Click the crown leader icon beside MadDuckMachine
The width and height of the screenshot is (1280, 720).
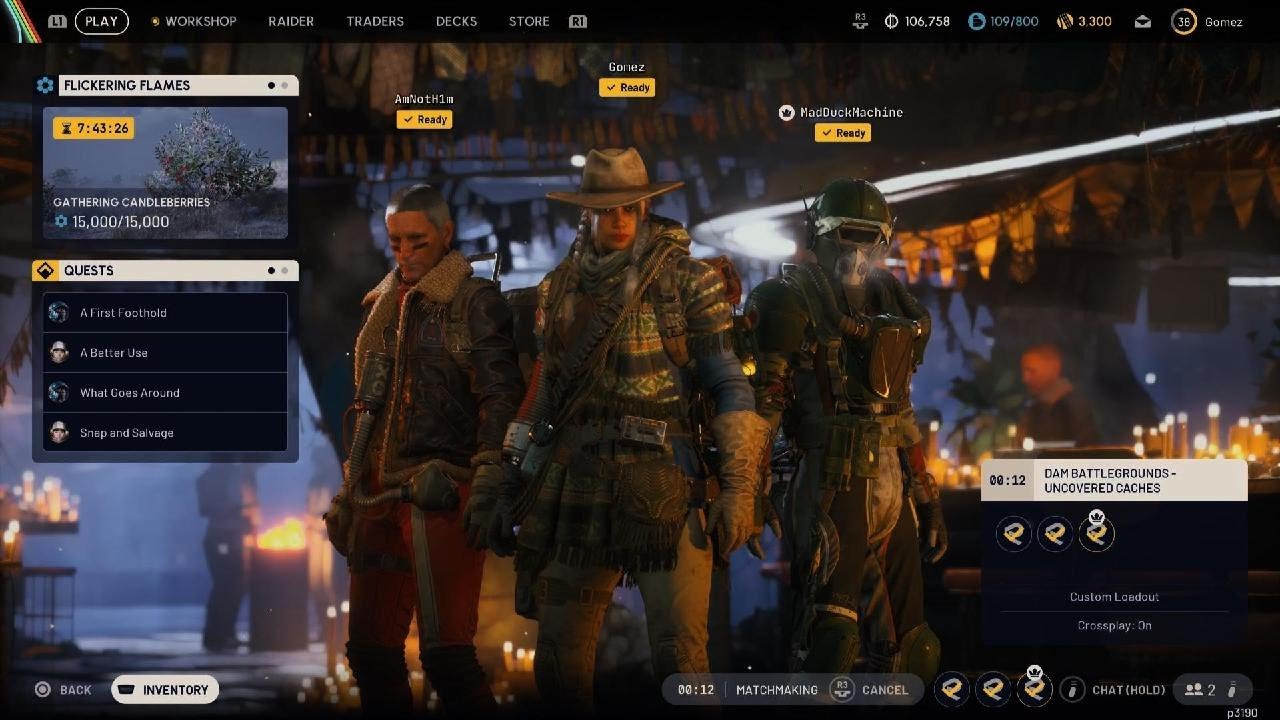(787, 112)
